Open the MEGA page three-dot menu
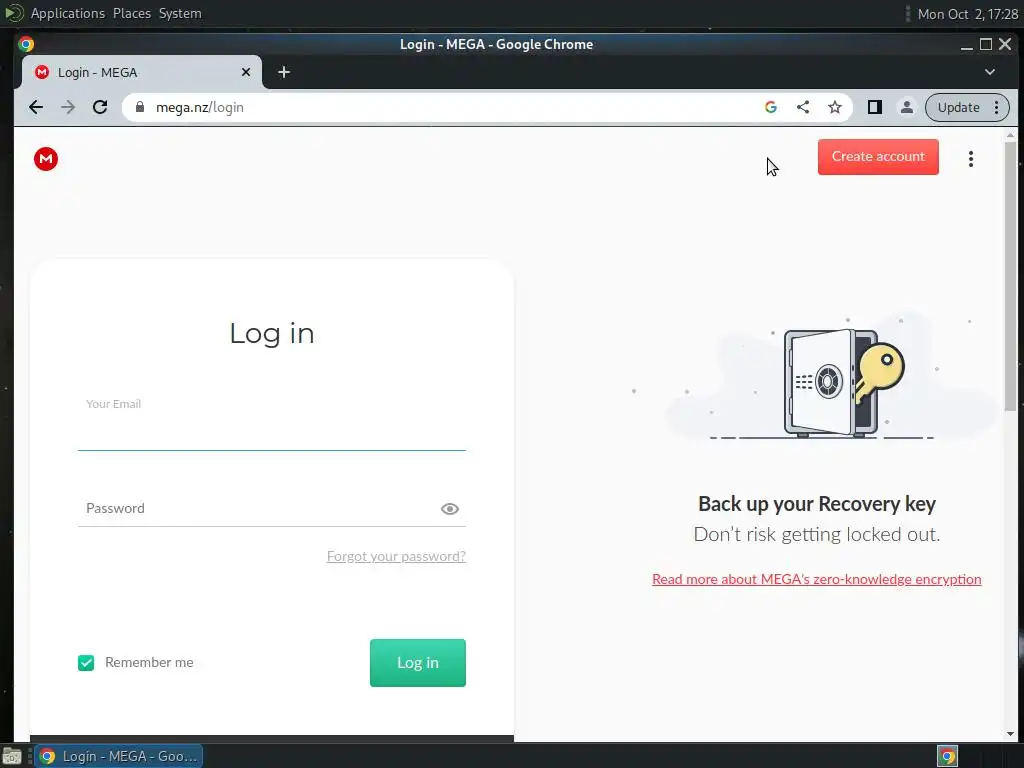This screenshot has width=1024, height=768. (x=970, y=159)
